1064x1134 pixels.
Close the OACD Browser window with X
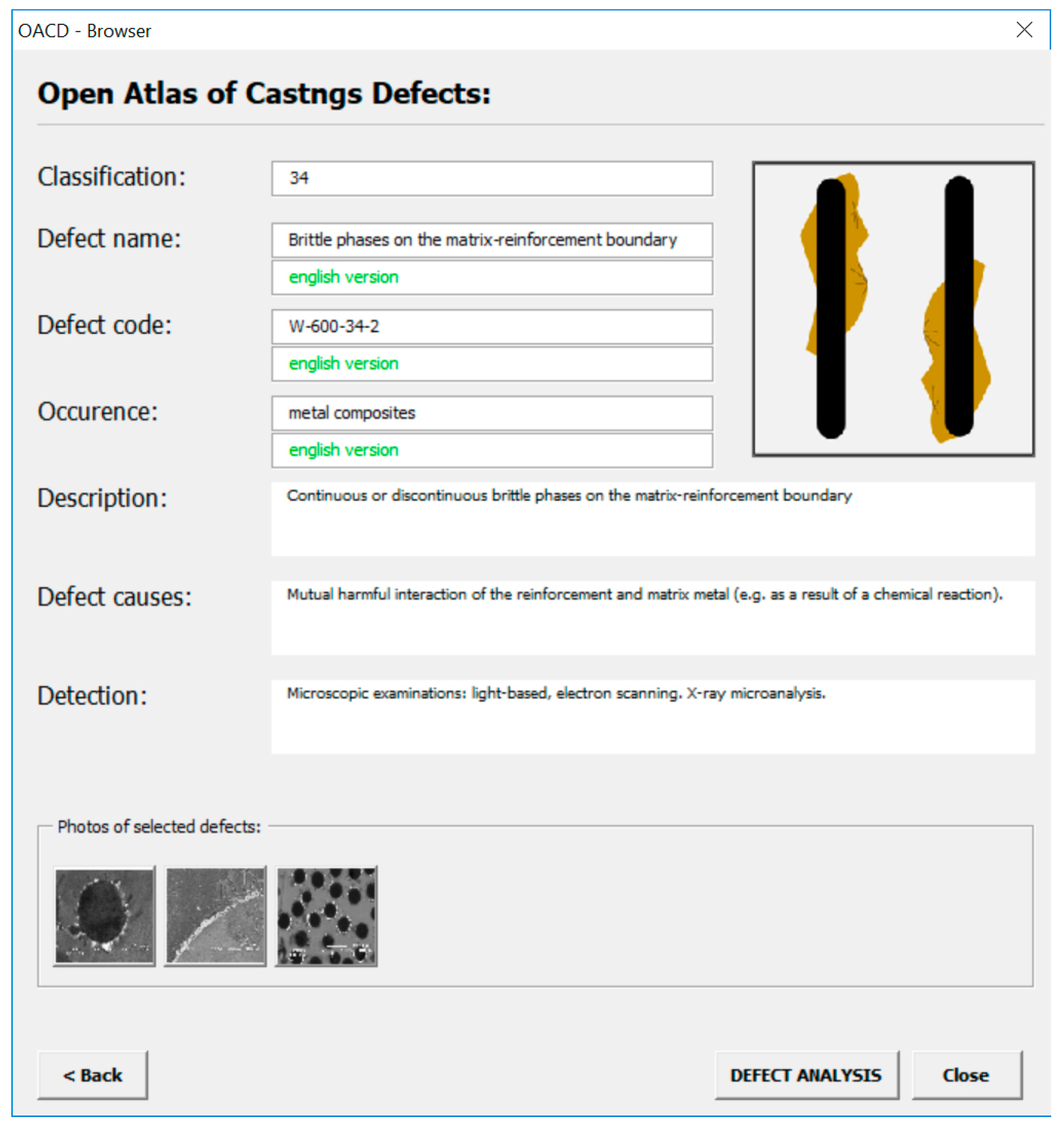tap(1024, 30)
